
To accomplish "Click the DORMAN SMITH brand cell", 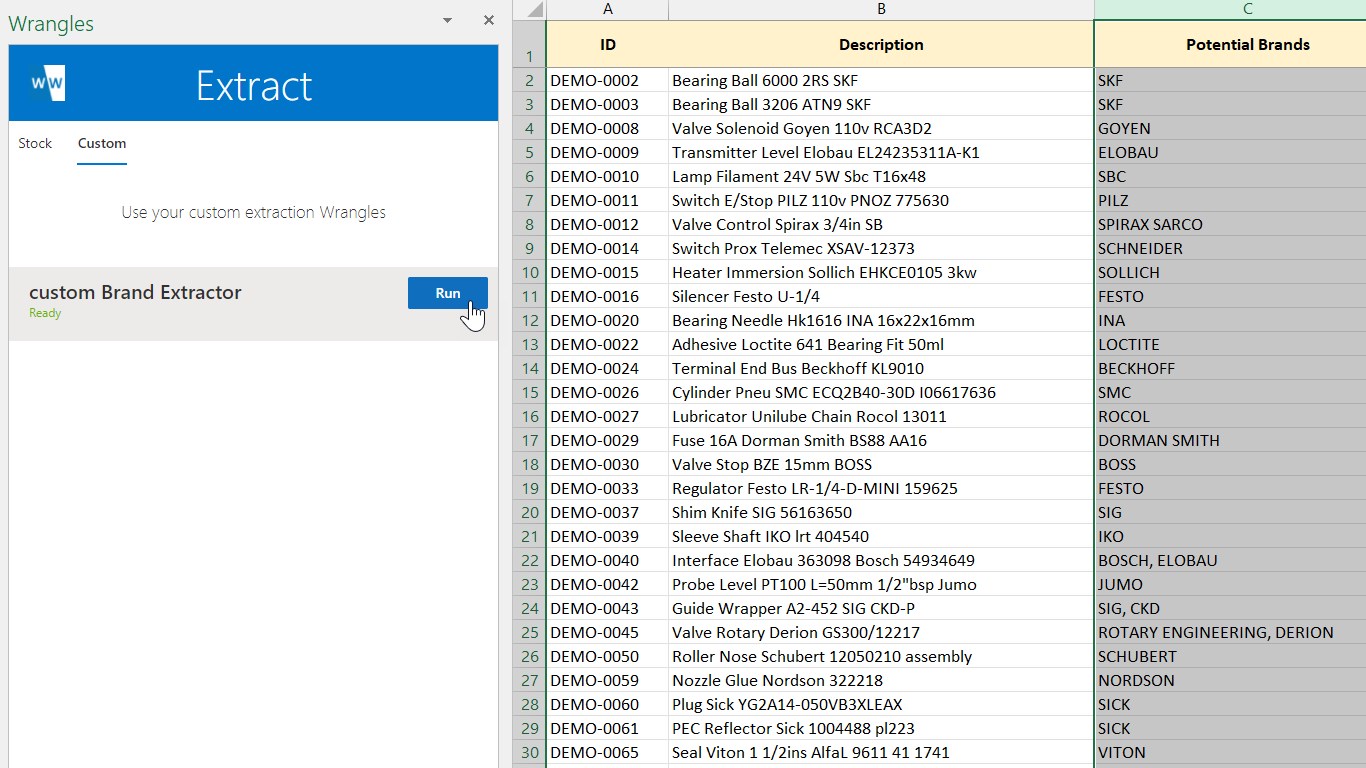I will [x=1231, y=440].
